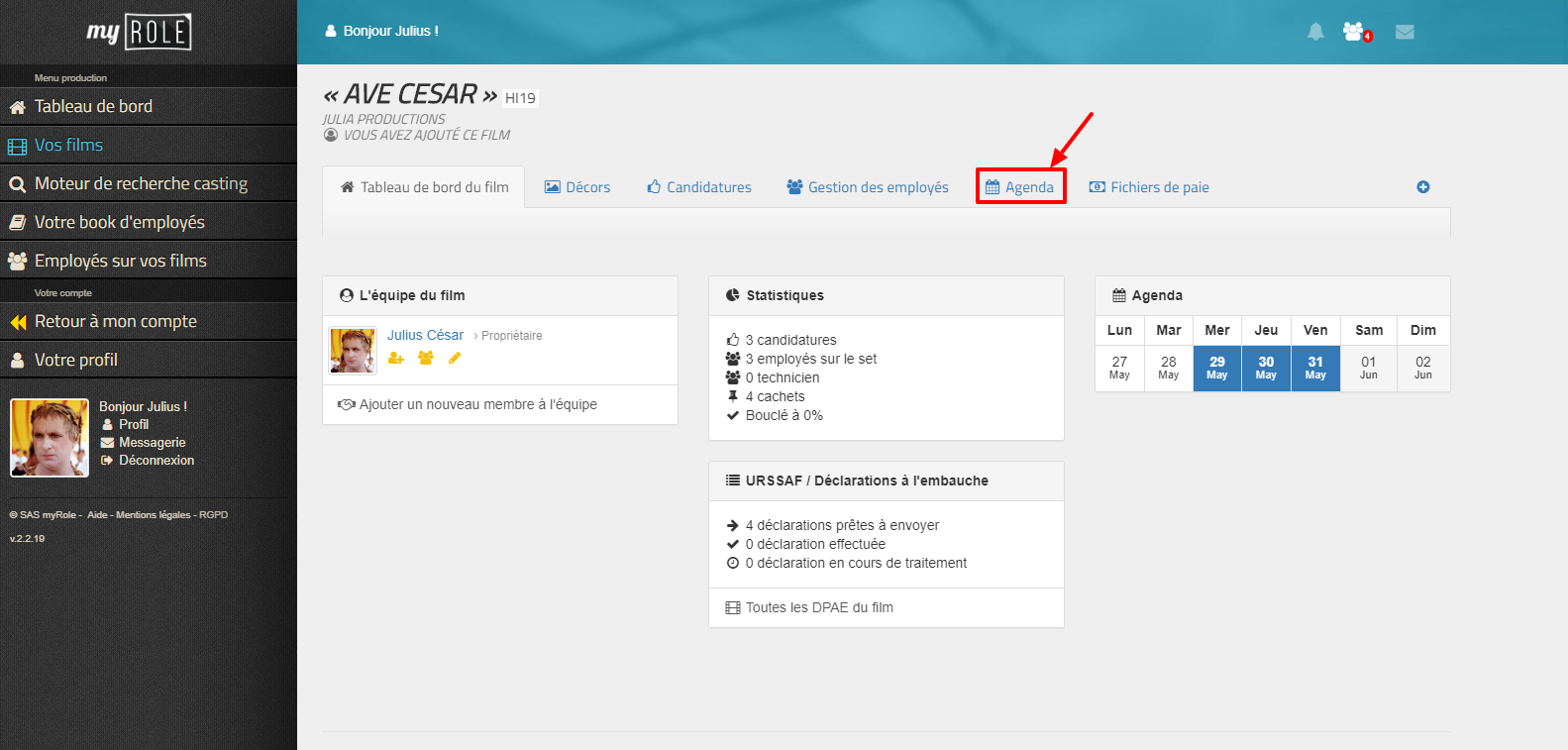
Task: Open the envelope messages icon in header
Action: tap(1405, 32)
